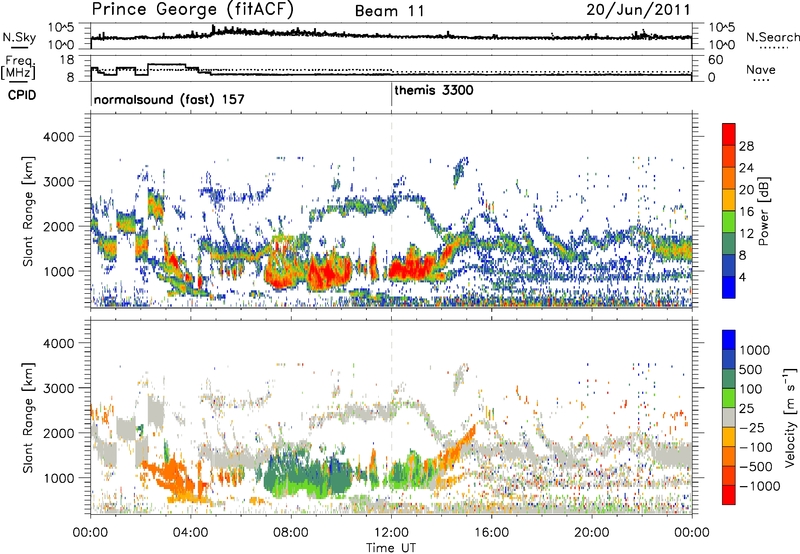Image resolution: width=800 pixels, height=554 pixels.
Task: Click the '-500' Velocity colorbar tick value
Action: point(756,466)
